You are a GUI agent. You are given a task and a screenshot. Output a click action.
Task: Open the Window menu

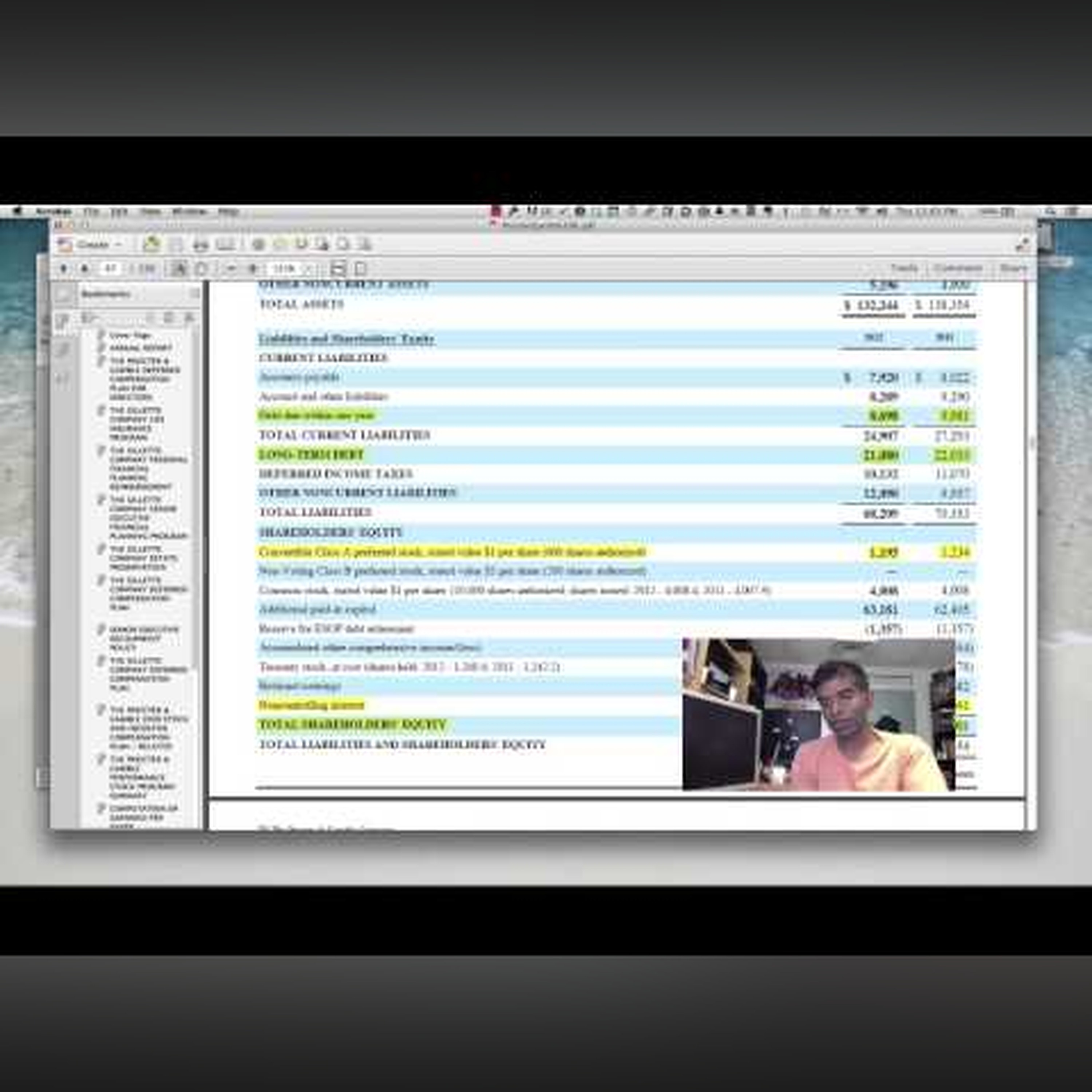[x=189, y=212]
